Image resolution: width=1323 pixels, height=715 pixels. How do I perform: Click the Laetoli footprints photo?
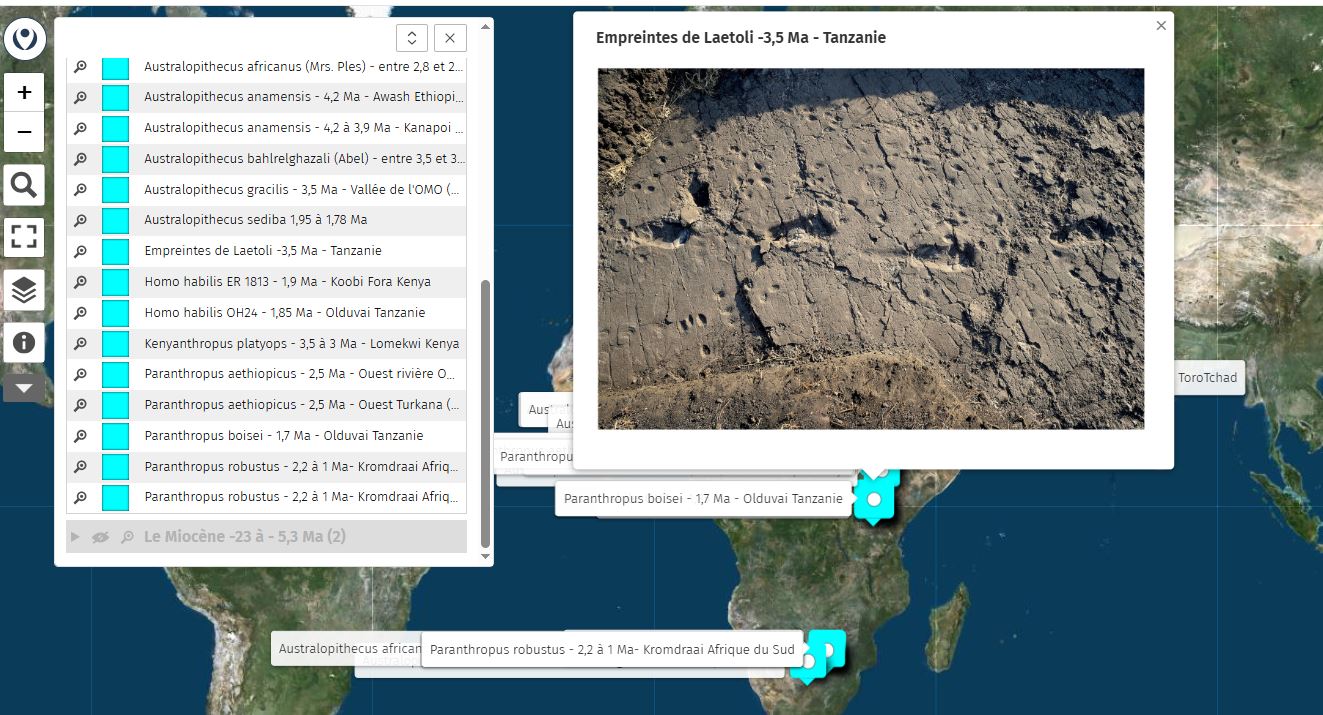[870, 249]
